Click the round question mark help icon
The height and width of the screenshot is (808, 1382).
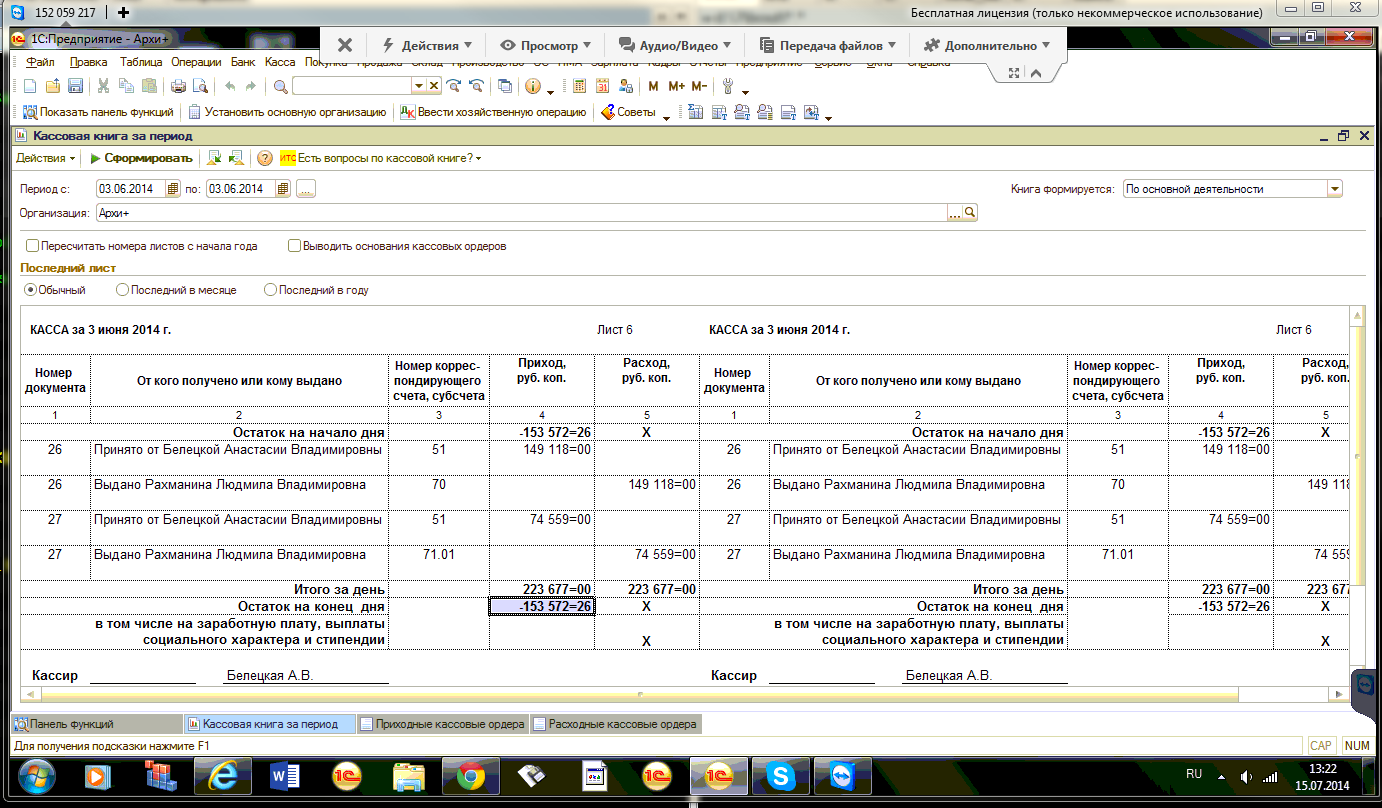click(265, 158)
